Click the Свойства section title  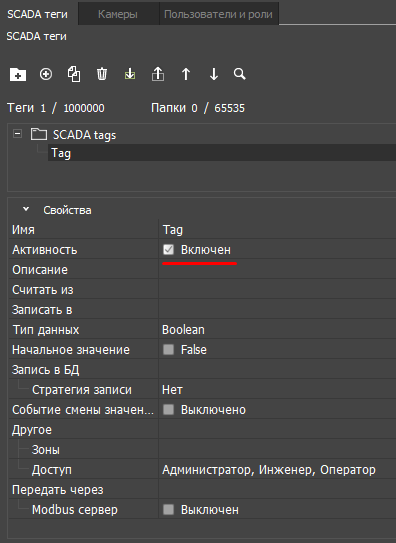click(67, 210)
